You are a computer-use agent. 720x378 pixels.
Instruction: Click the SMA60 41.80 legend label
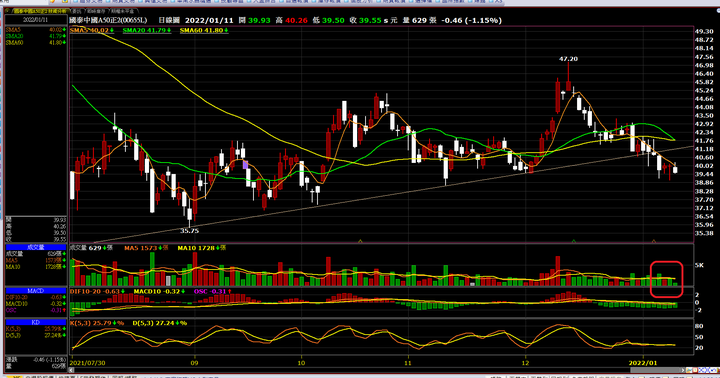pyautogui.click(x=204, y=30)
